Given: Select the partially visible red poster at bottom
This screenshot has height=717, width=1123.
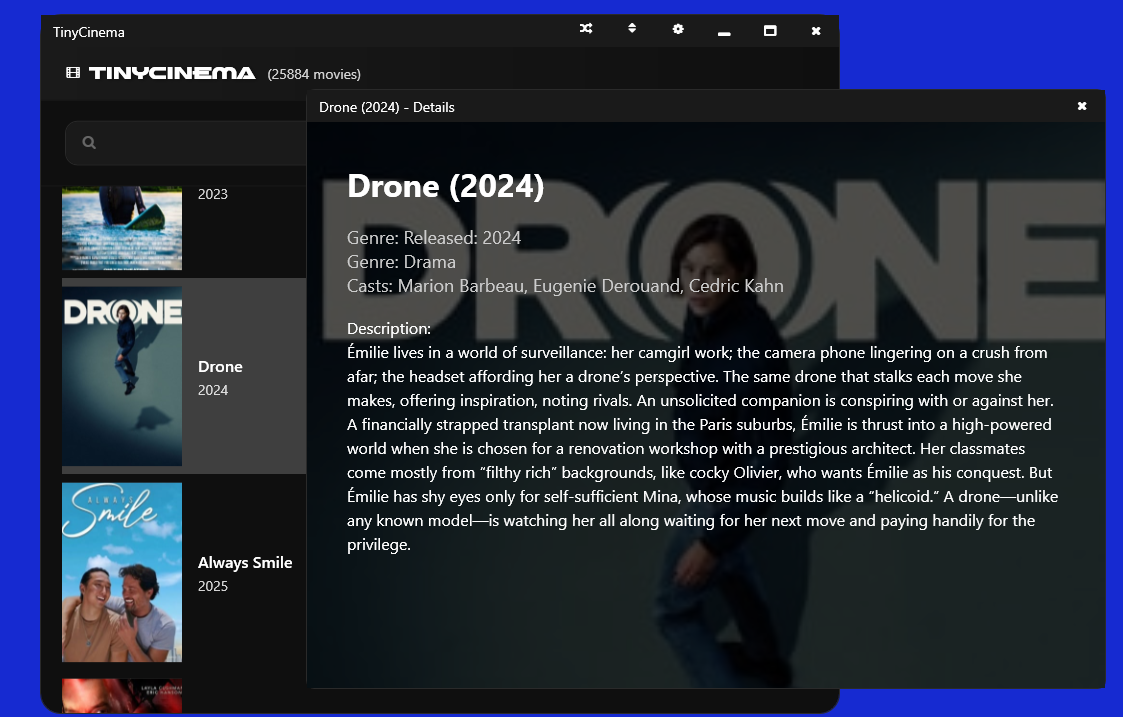Looking at the screenshot, I should coord(122,696).
